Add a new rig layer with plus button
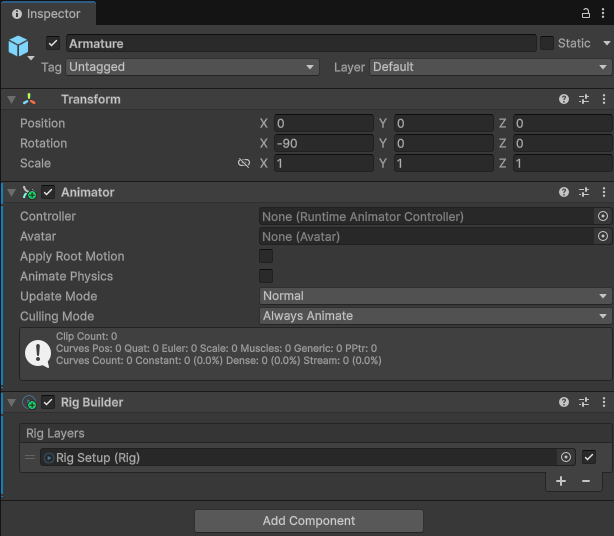This screenshot has width=614, height=536. point(561,481)
